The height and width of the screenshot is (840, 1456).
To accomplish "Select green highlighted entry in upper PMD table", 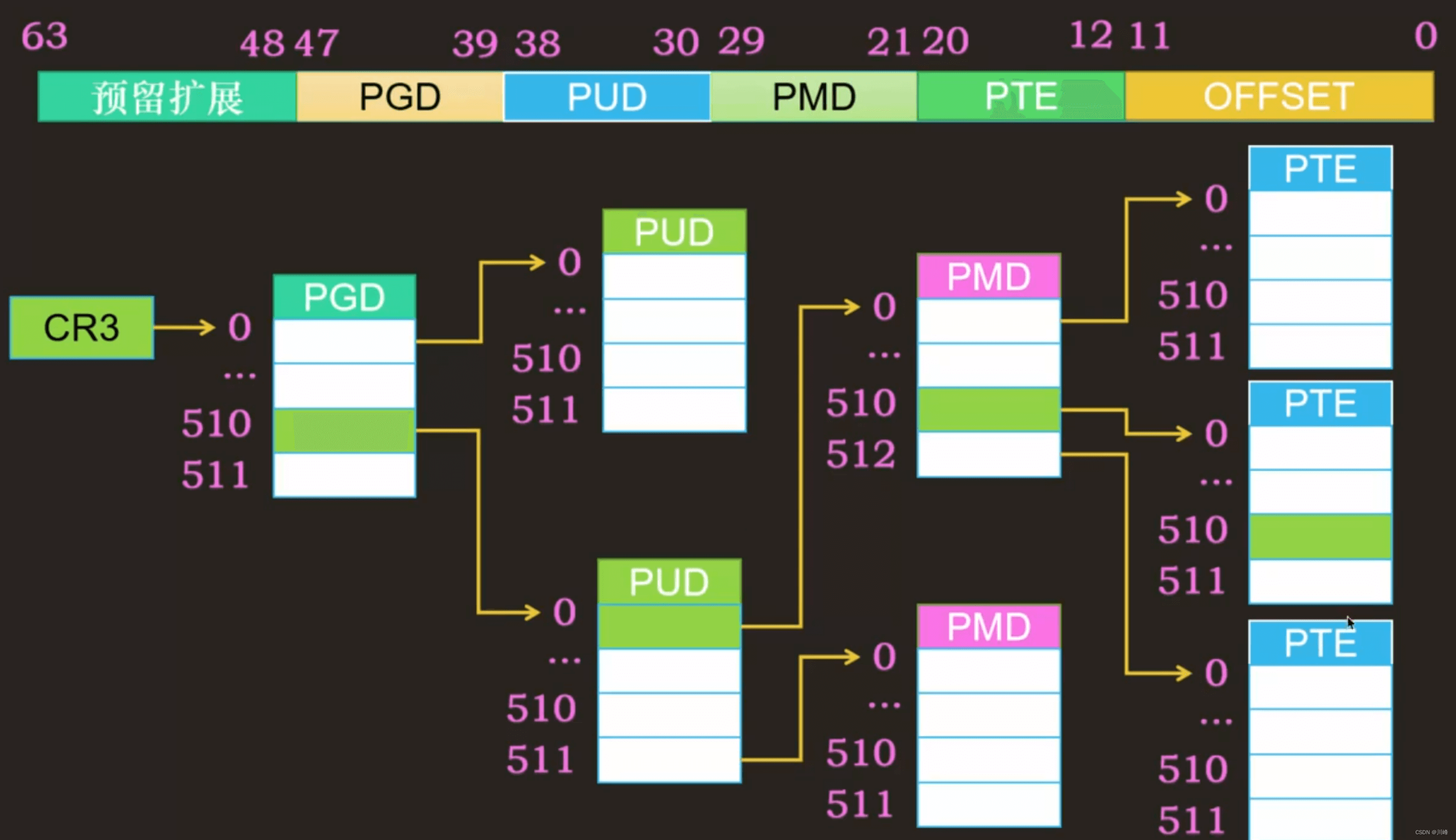I will click(989, 410).
